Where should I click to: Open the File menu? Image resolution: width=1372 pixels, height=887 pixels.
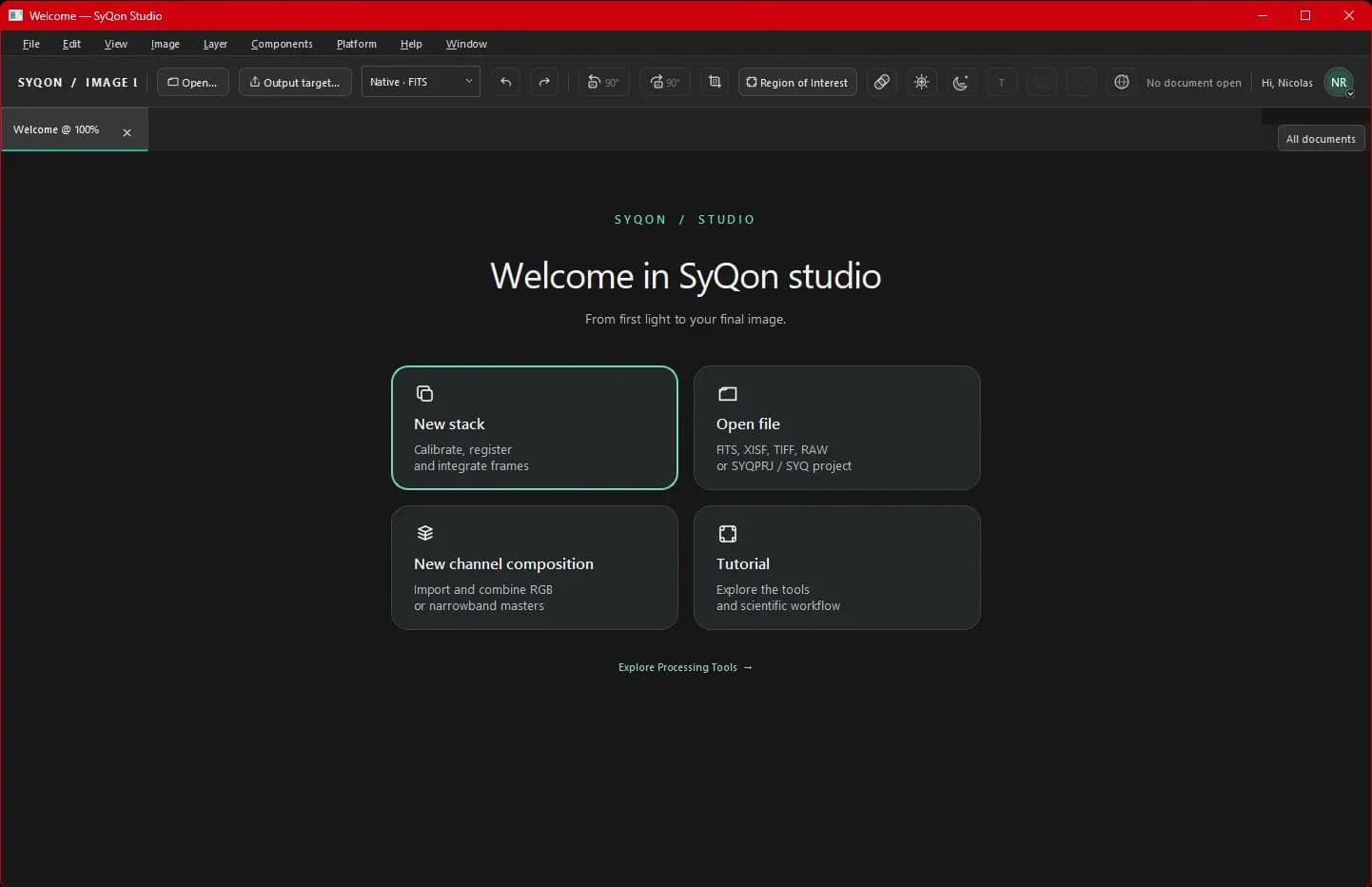tap(31, 44)
